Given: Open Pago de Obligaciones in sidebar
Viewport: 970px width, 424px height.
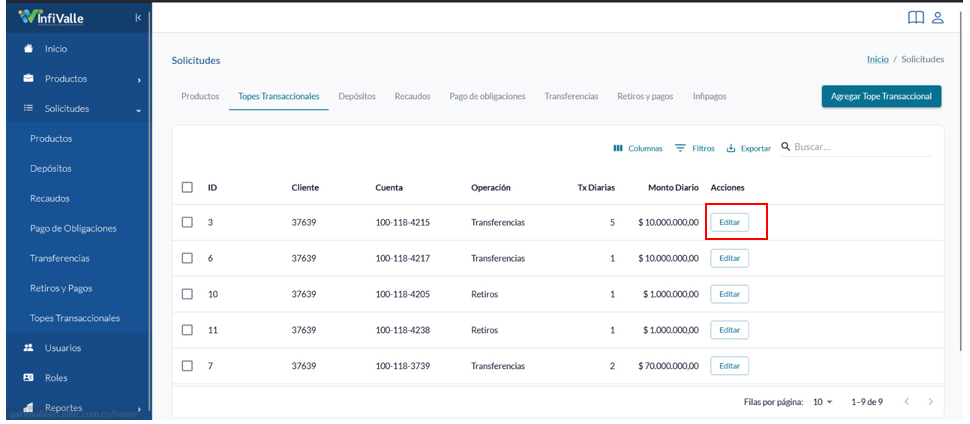Looking at the screenshot, I should tap(73, 228).
